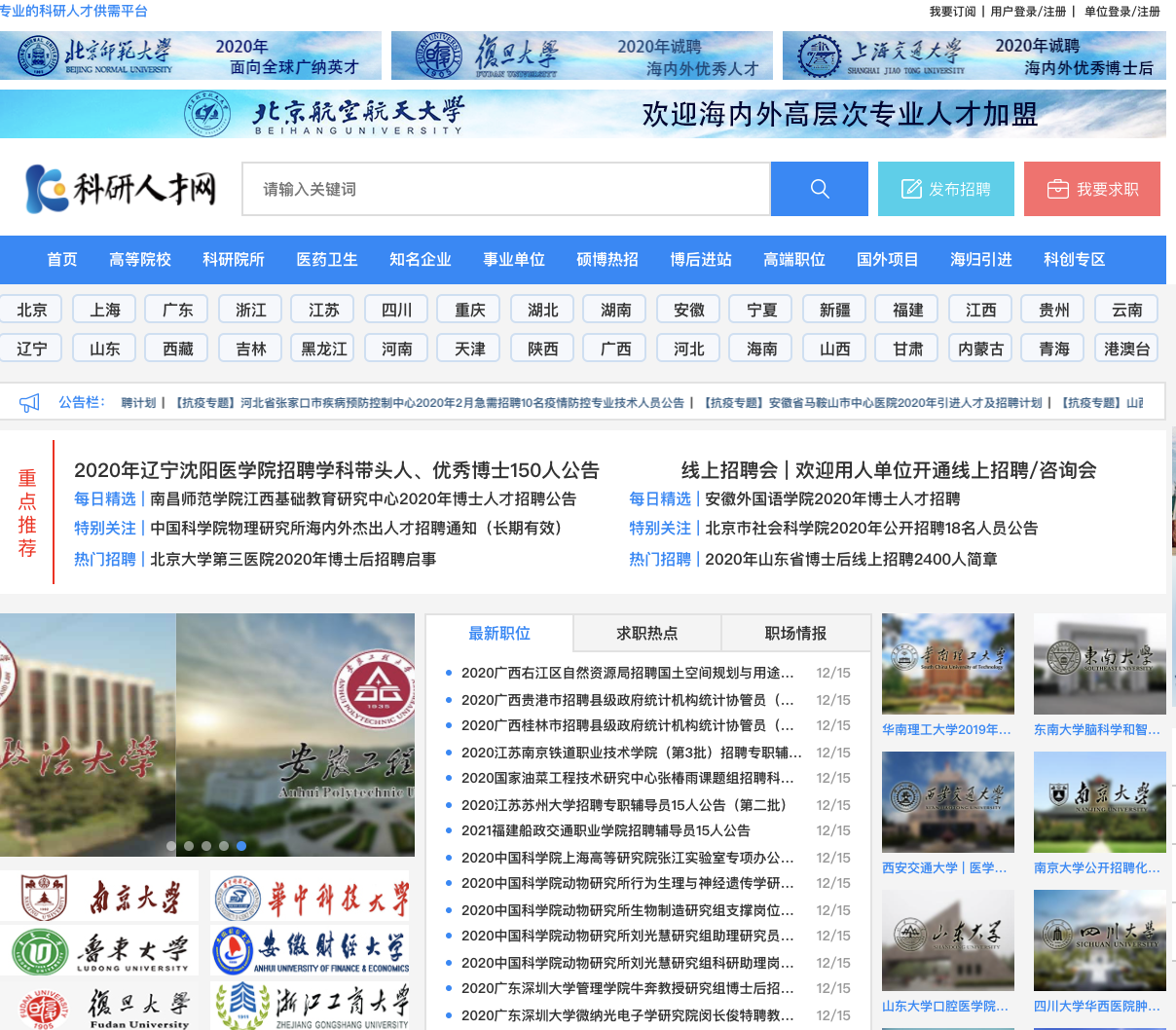The width and height of the screenshot is (1176, 1030).
Task: Switch to 职场情报 tab
Action: (795, 633)
